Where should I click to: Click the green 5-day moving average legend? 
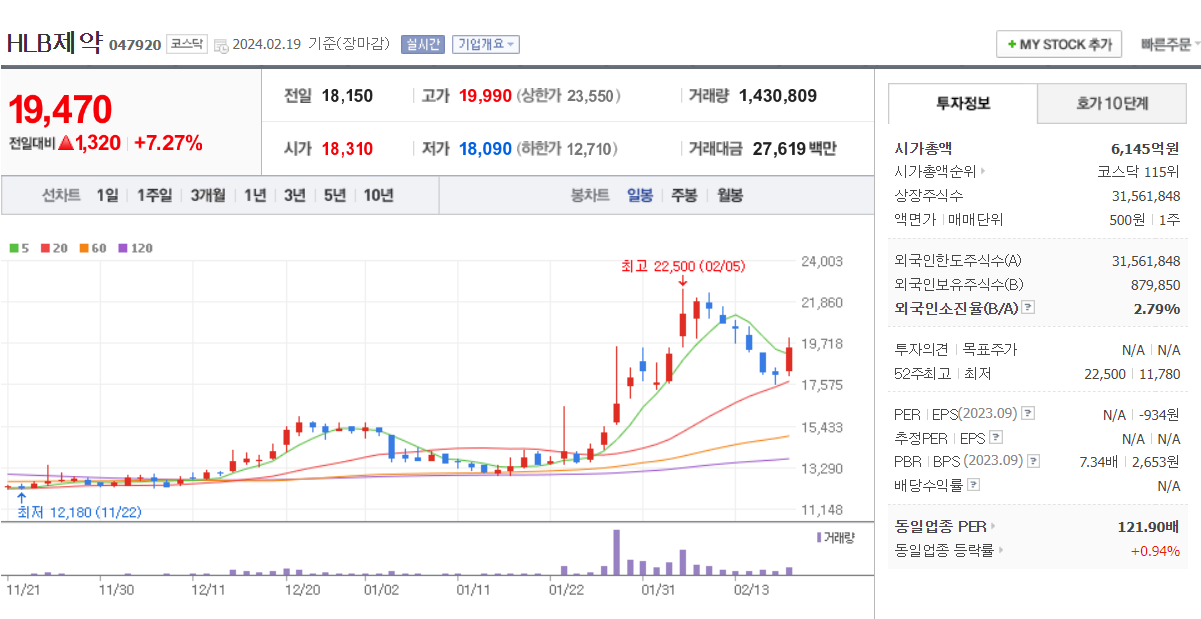19,248
